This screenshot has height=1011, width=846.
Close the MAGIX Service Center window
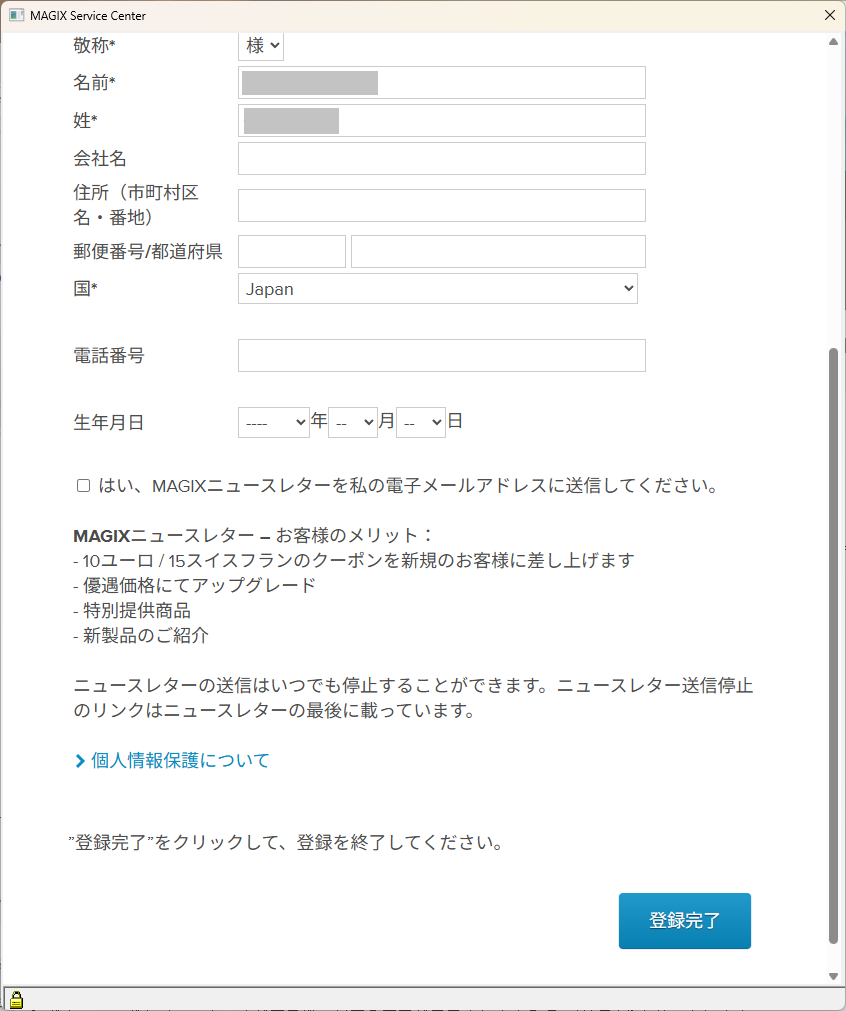[x=829, y=15]
